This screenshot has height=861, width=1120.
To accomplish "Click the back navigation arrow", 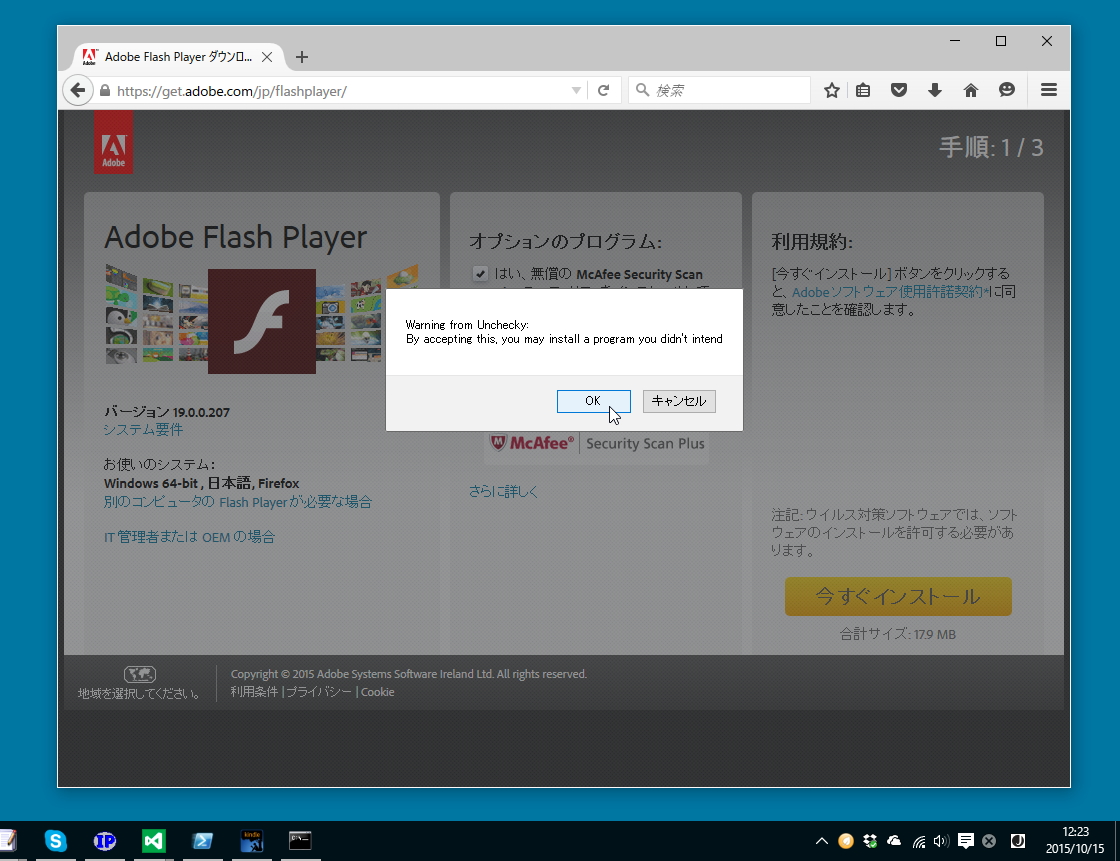I will (78, 90).
